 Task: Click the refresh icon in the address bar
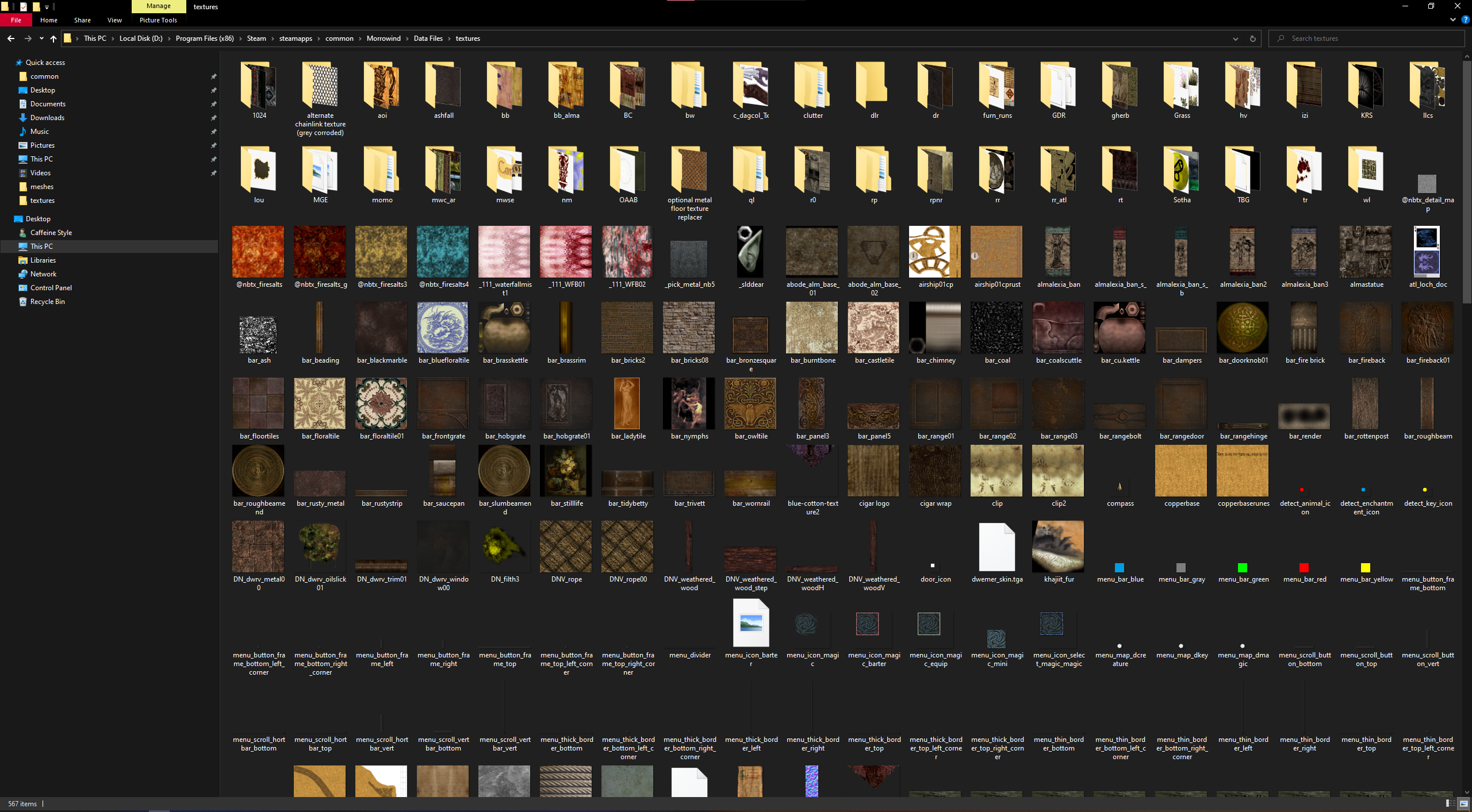pos(1252,38)
